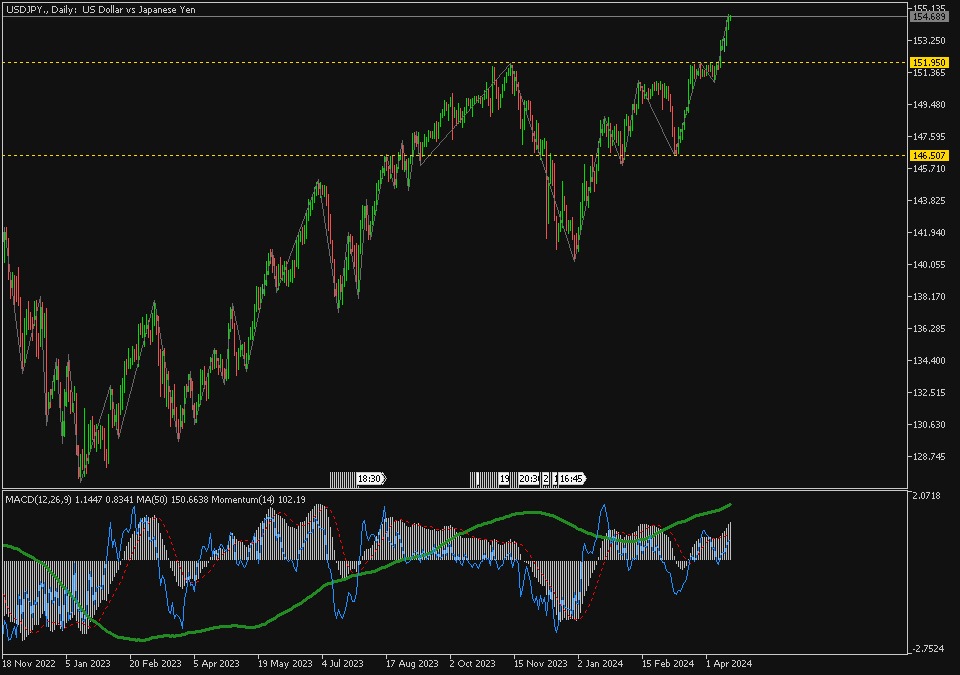The width and height of the screenshot is (960, 675).
Task: Click the 16:45 economic event marker
Action: [x=572, y=478]
